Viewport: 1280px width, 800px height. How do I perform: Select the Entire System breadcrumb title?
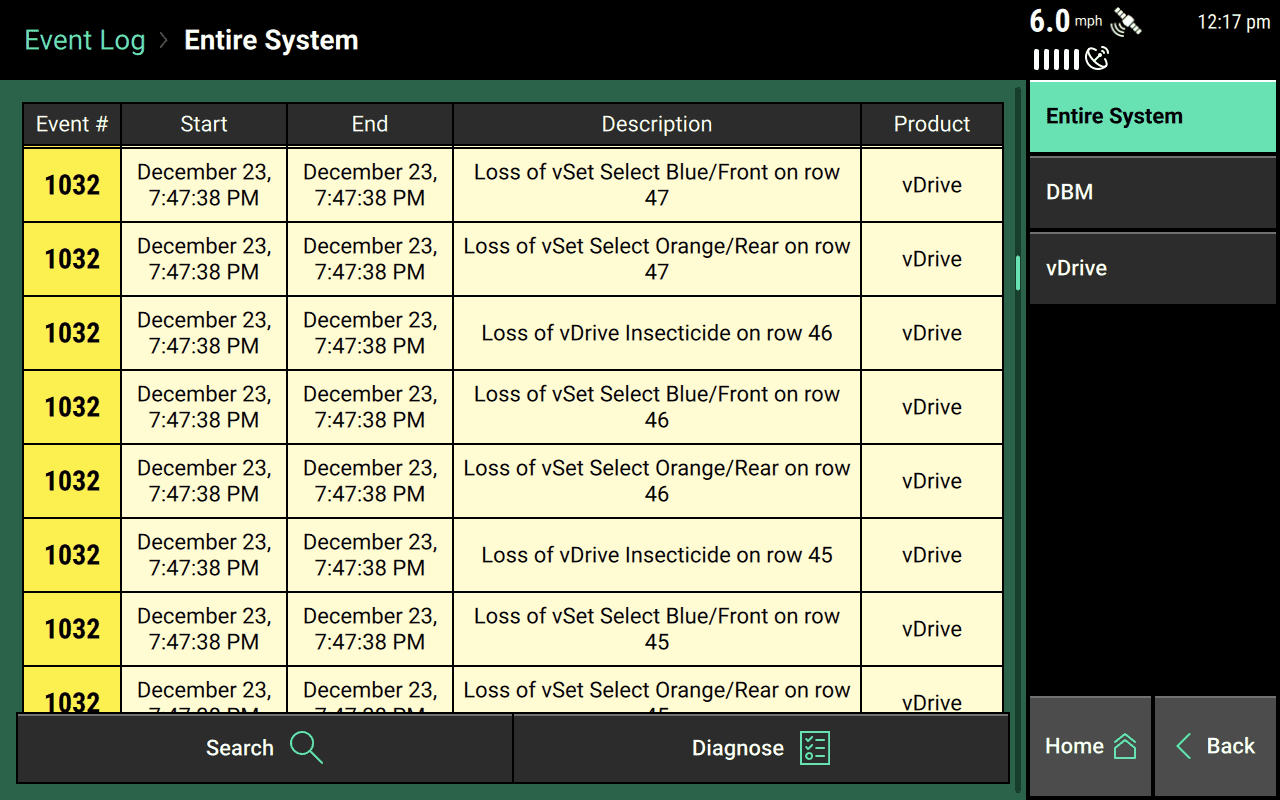click(270, 40)
